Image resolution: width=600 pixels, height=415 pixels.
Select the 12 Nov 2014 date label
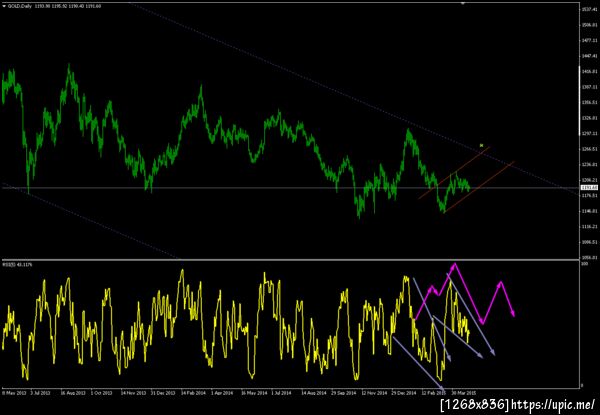[x=374, y=392]
